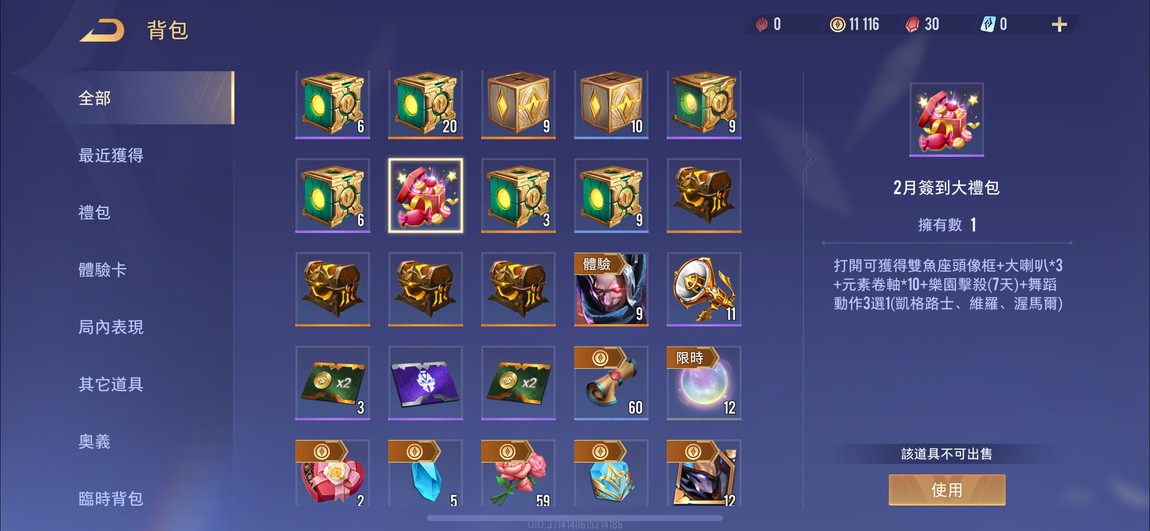The width and height of the screenshot is (1150, 531).
Task: Select the blue crystal item with count 5
Action: 425,473
